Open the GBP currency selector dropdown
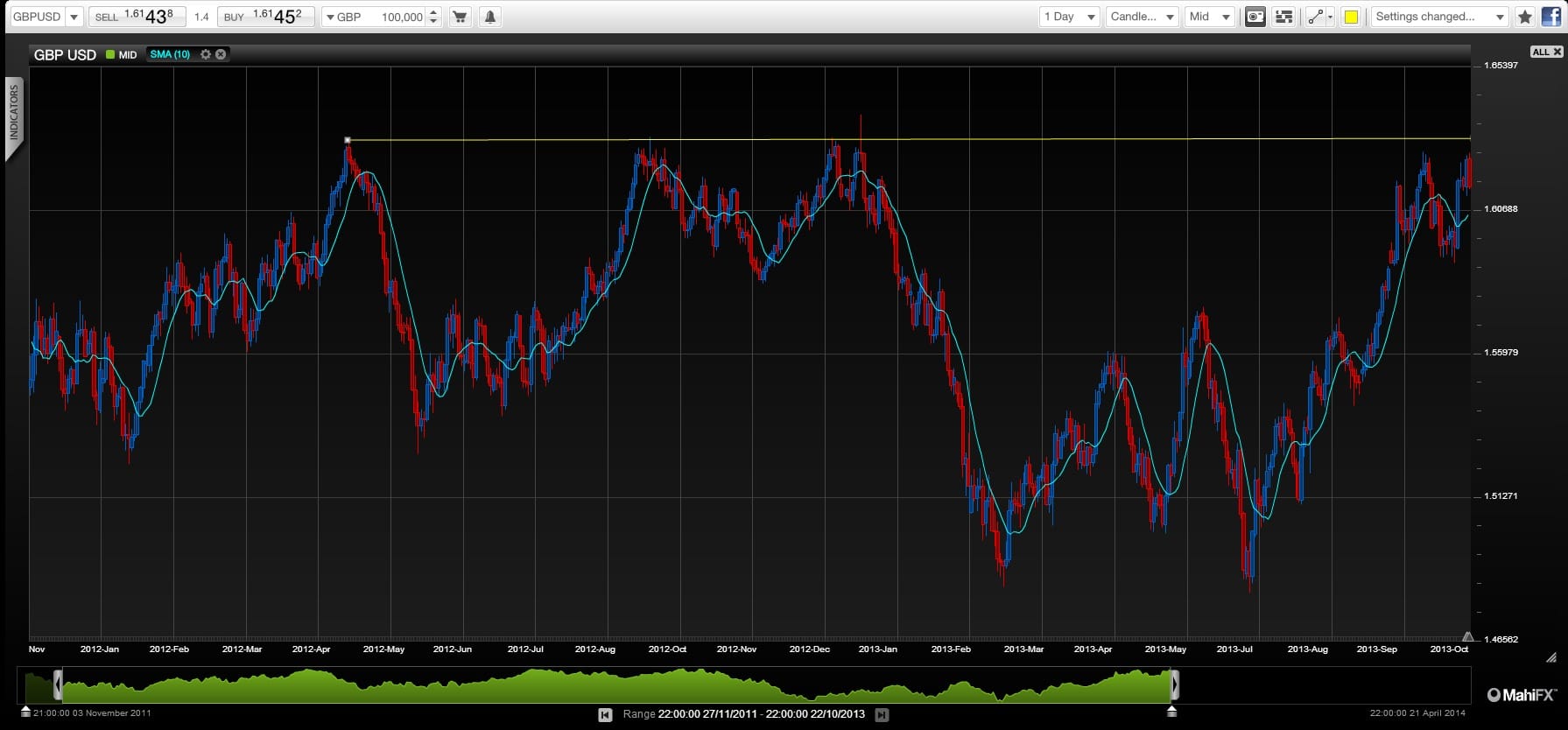Image resolution: width=1568 pixels, height=730 pixels. 330,17
